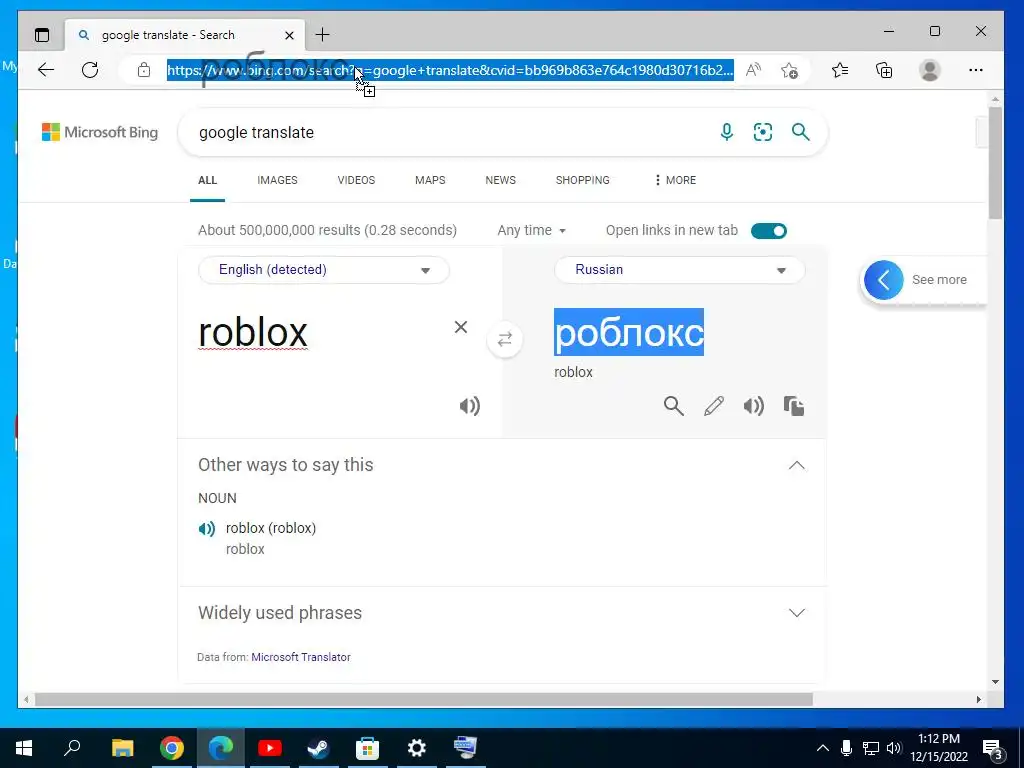Click the browser profile avatar

(929, 70)
